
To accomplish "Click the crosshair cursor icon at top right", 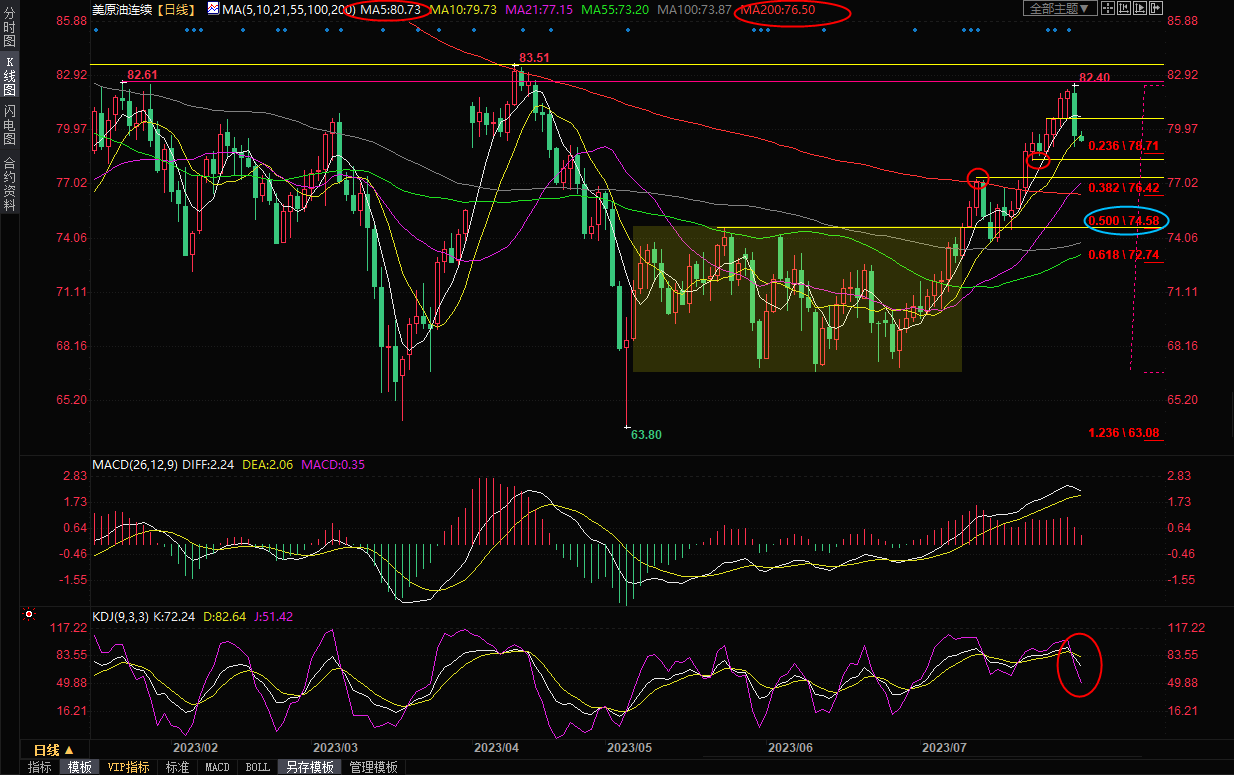I will 1108,8.
